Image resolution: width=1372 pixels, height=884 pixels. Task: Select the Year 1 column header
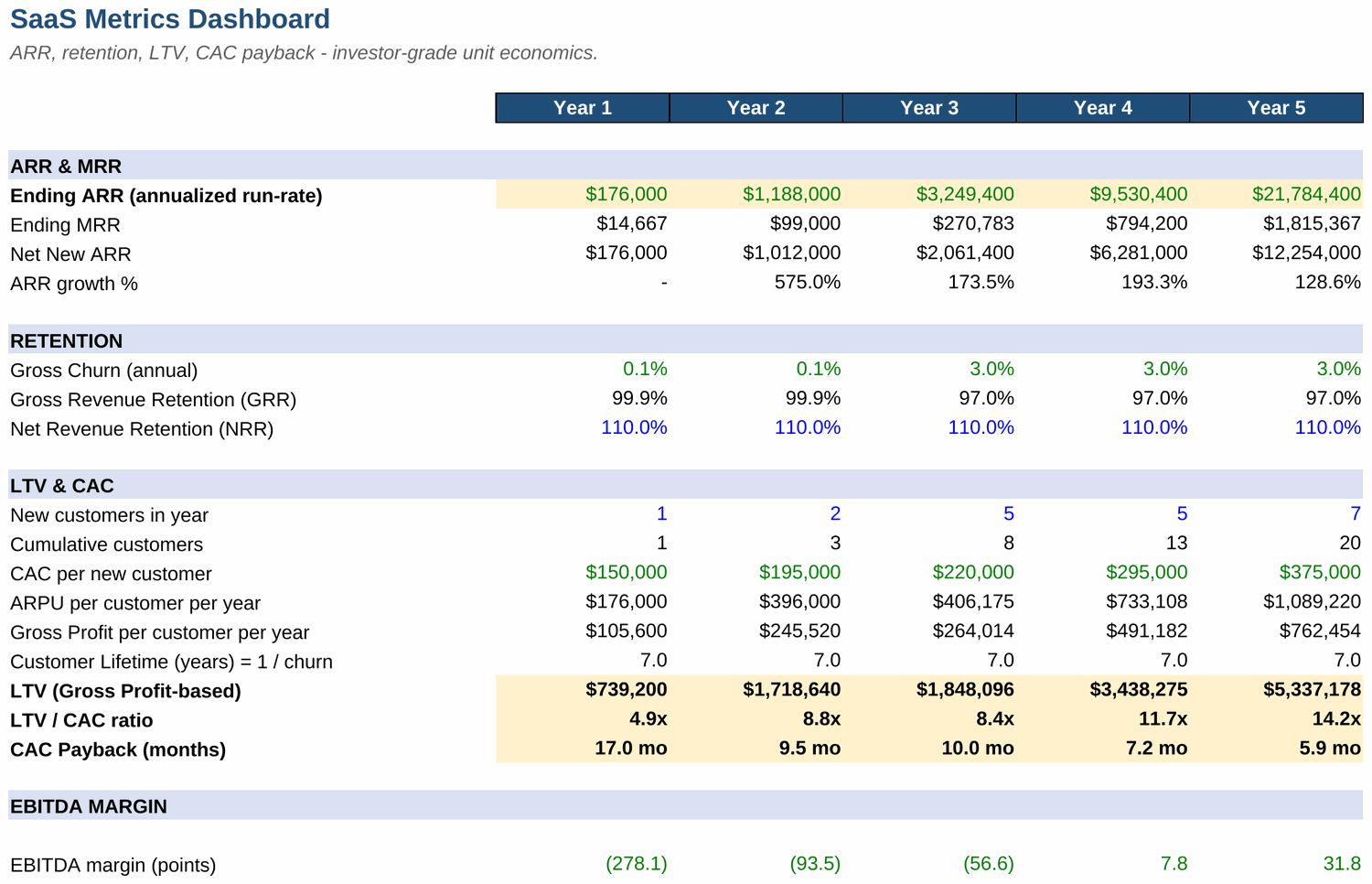coord(583,108)
